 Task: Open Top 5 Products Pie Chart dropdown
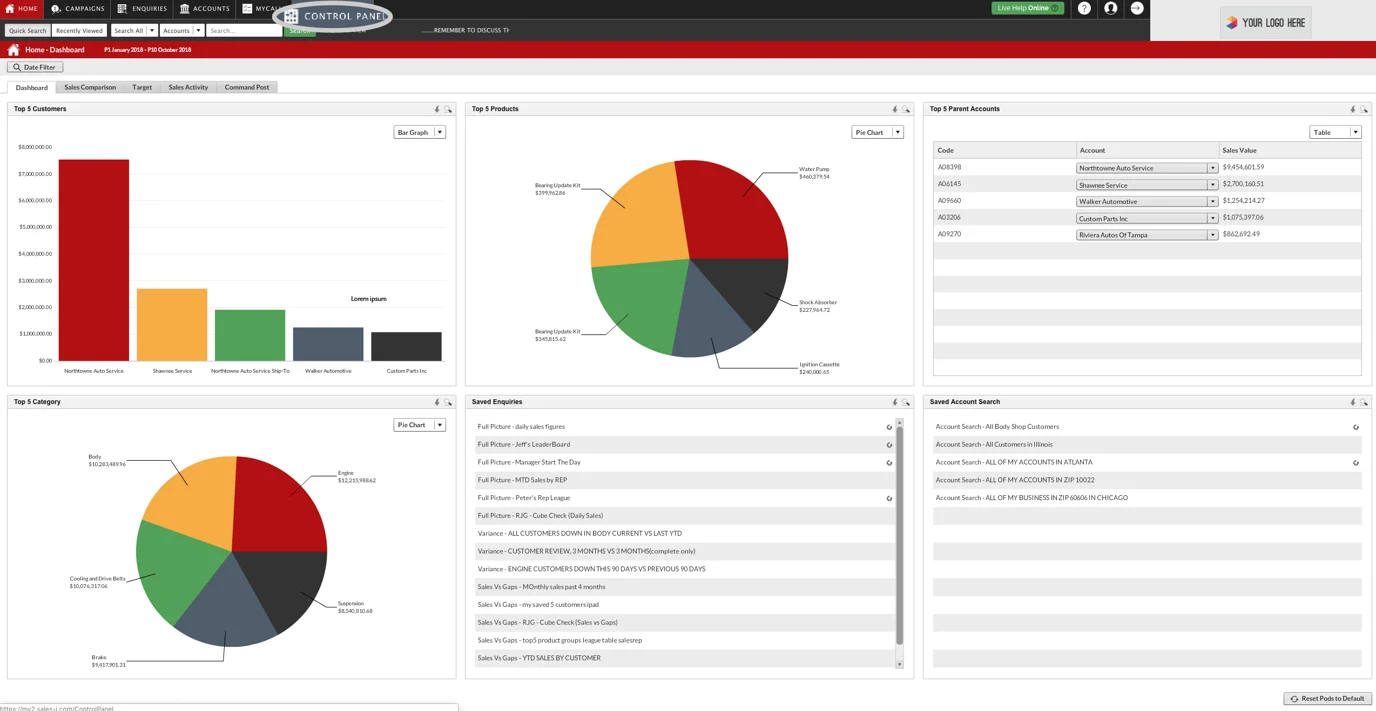[878, 132]
